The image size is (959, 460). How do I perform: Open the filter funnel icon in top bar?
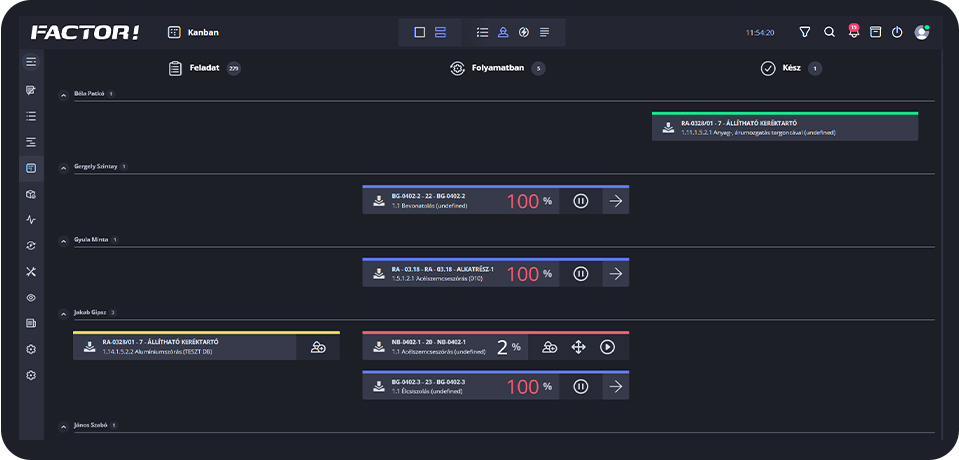805,32
